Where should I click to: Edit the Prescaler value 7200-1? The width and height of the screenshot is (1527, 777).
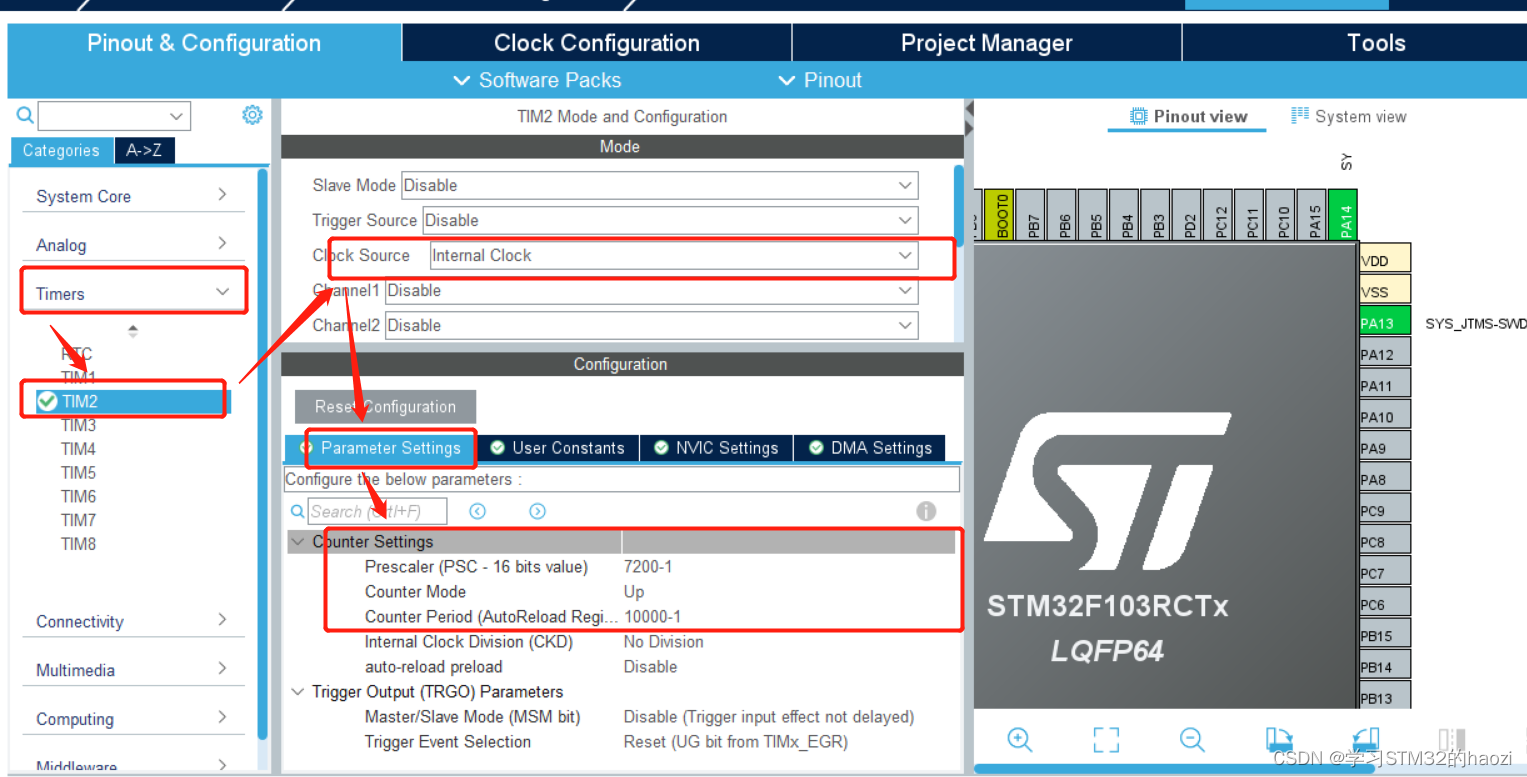point(648,567)
